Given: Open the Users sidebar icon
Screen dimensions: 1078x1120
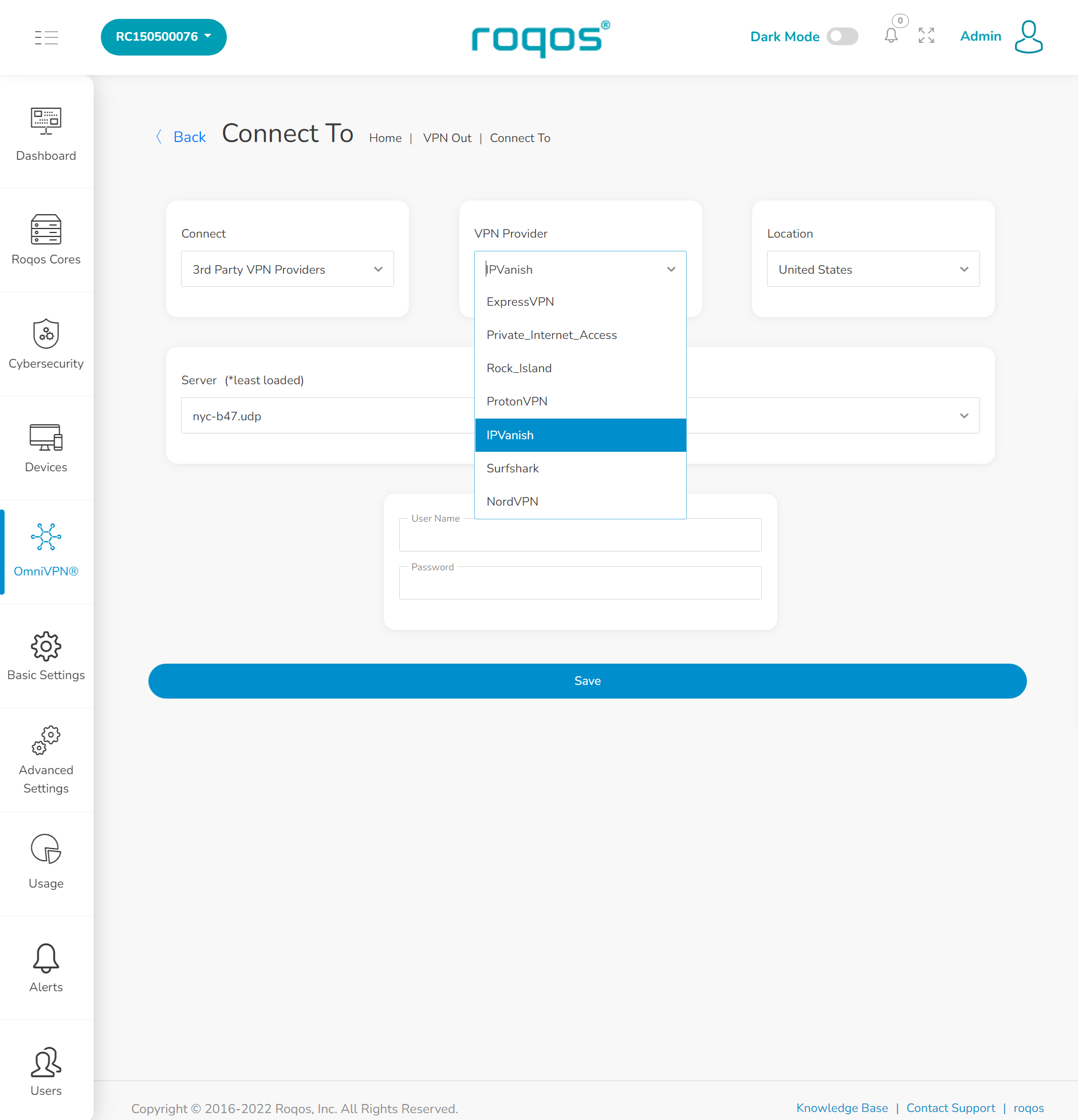Looking at the screenshot, I should 46,1062.
